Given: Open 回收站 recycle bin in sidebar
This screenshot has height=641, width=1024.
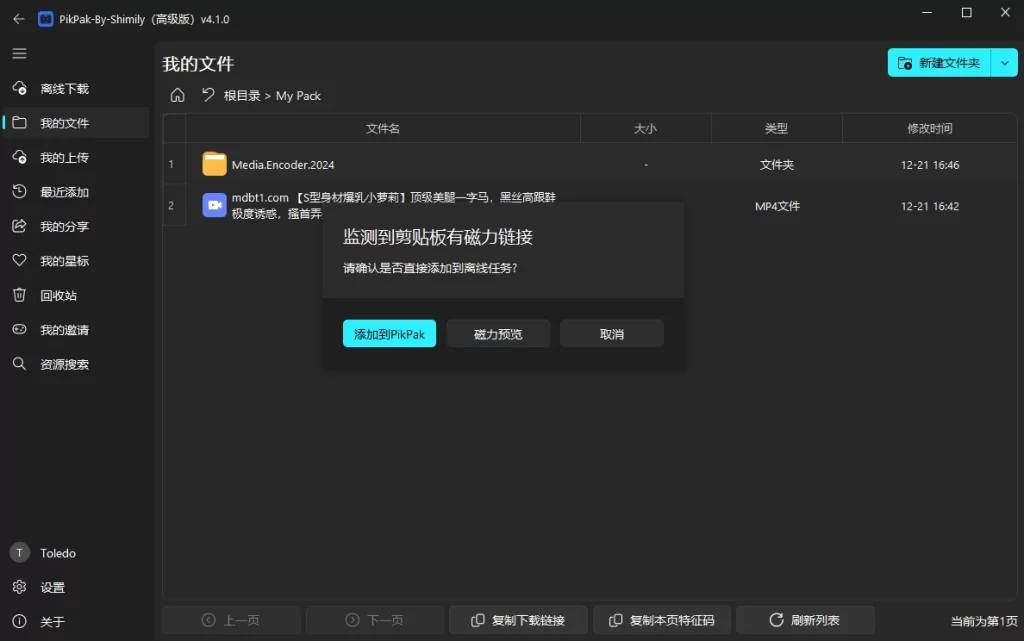Looking at the screenshot, I should coord(58,296).
